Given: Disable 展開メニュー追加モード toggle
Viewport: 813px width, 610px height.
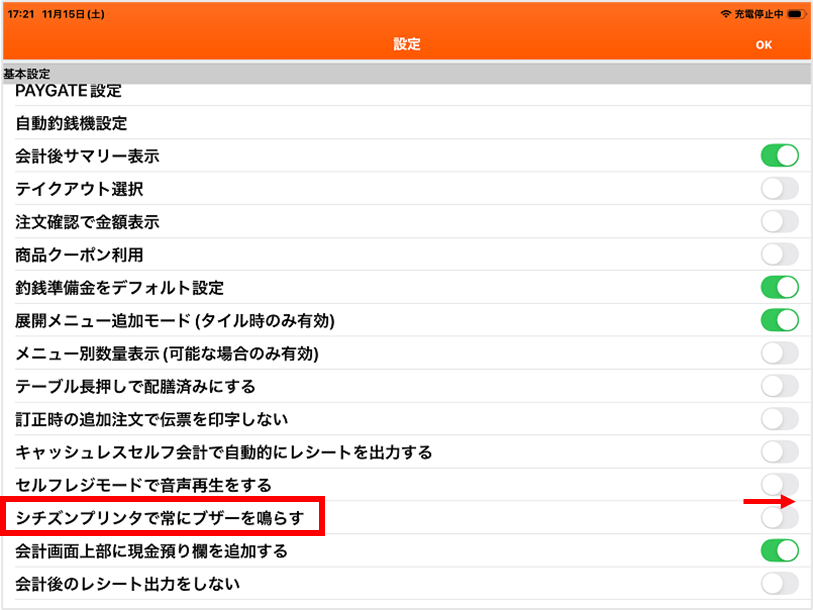Looking at the screenshot, I should click(x=779, y=320).
